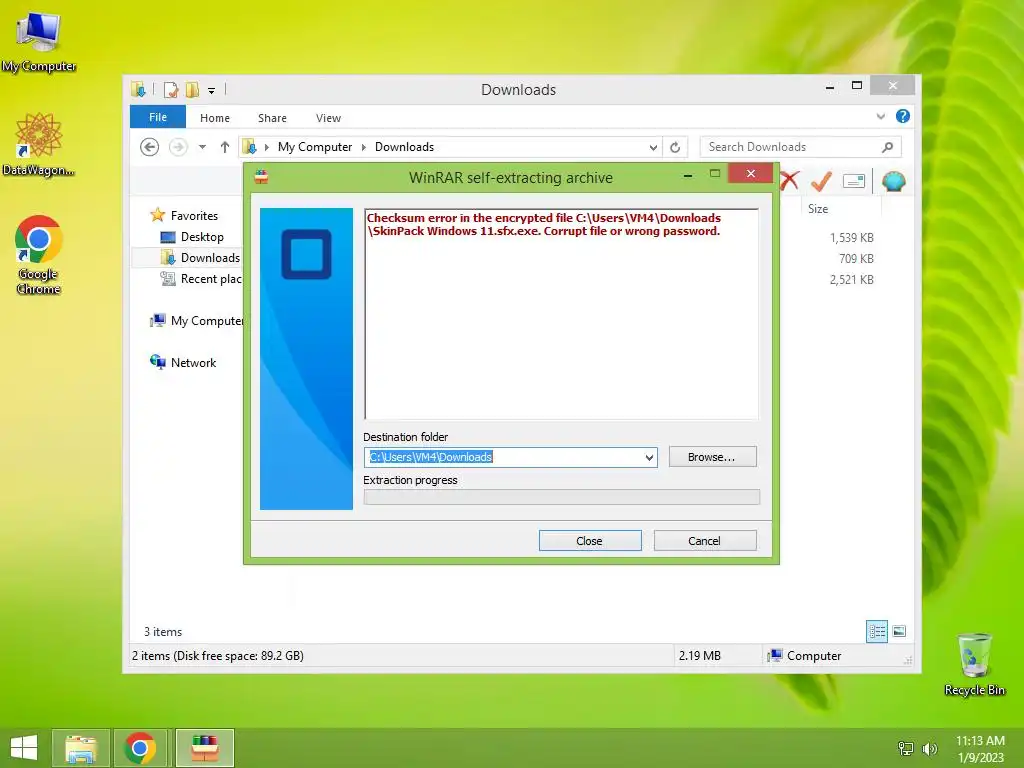The width and height of the screenshot is (1024, 768).
Task: Expand the Explorer ribbon chevron
Action: 880,116
